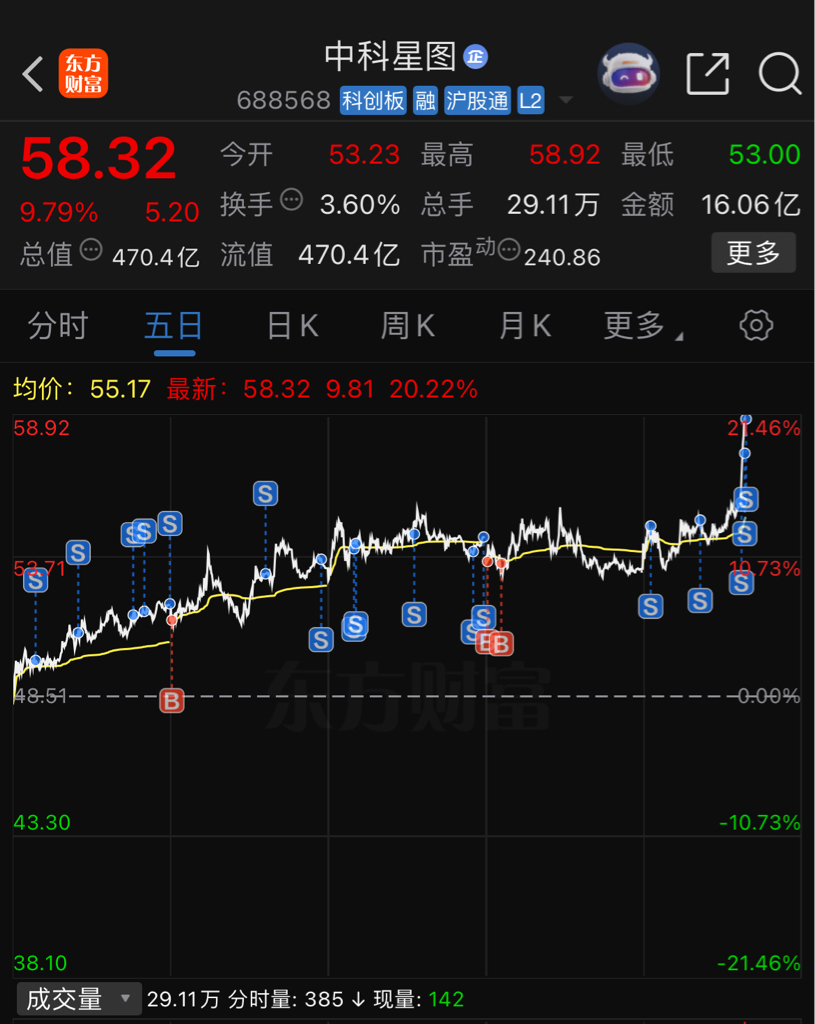This screenshot has width=815, height=1024.
Task: Open the 成交量 indicator dropdown
Action: point(79,999)
